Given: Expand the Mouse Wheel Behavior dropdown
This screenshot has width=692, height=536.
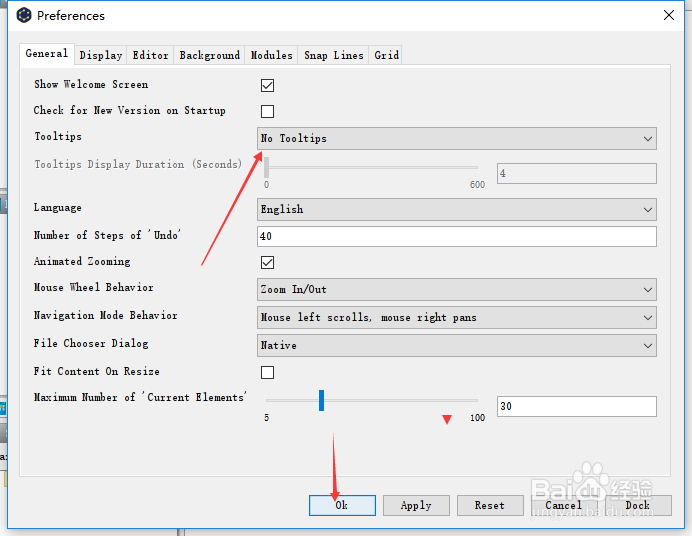Looking at the screenshot, I should 457,290.
